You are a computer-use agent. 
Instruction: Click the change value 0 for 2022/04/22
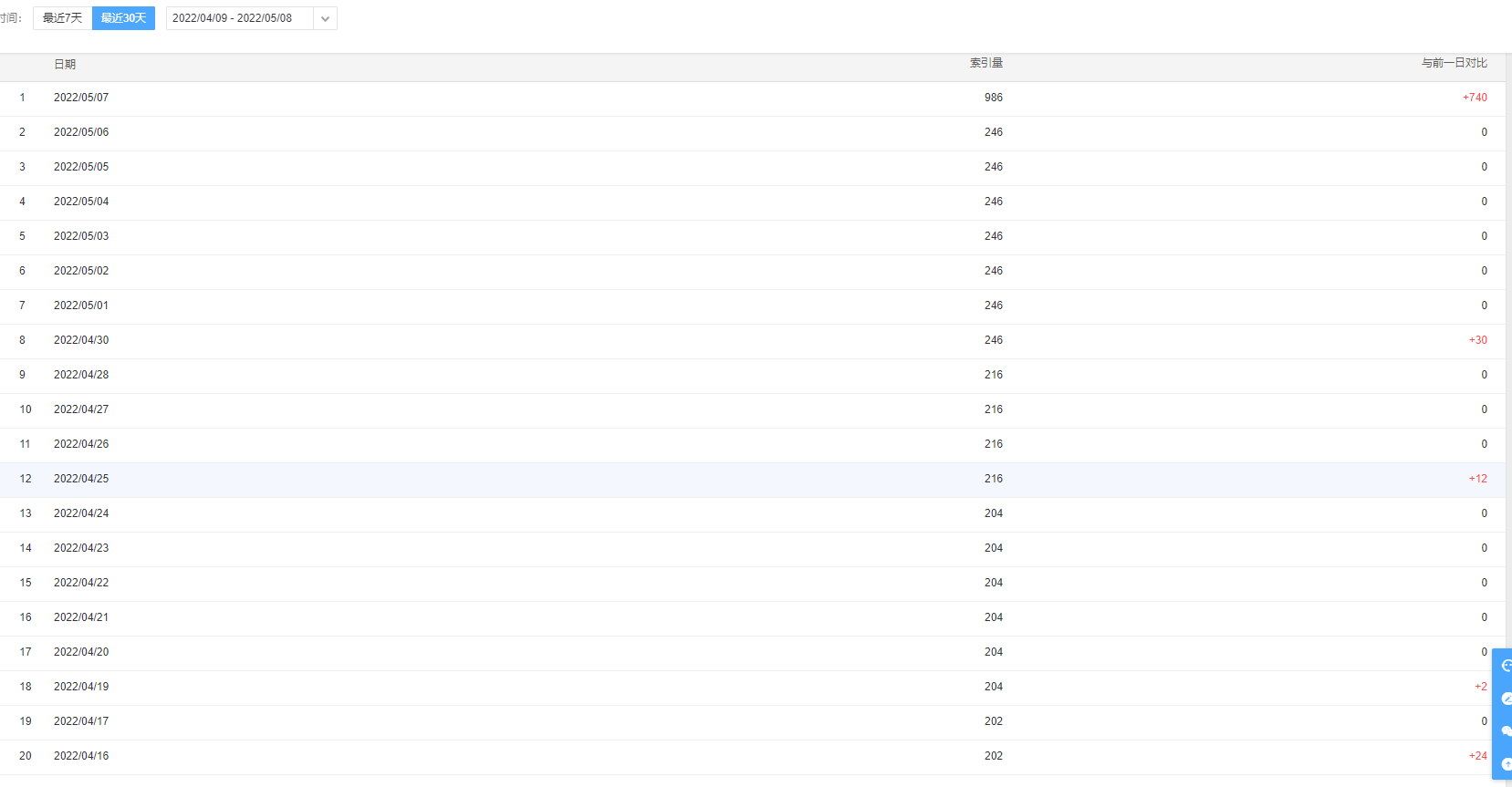(1484, 583)
